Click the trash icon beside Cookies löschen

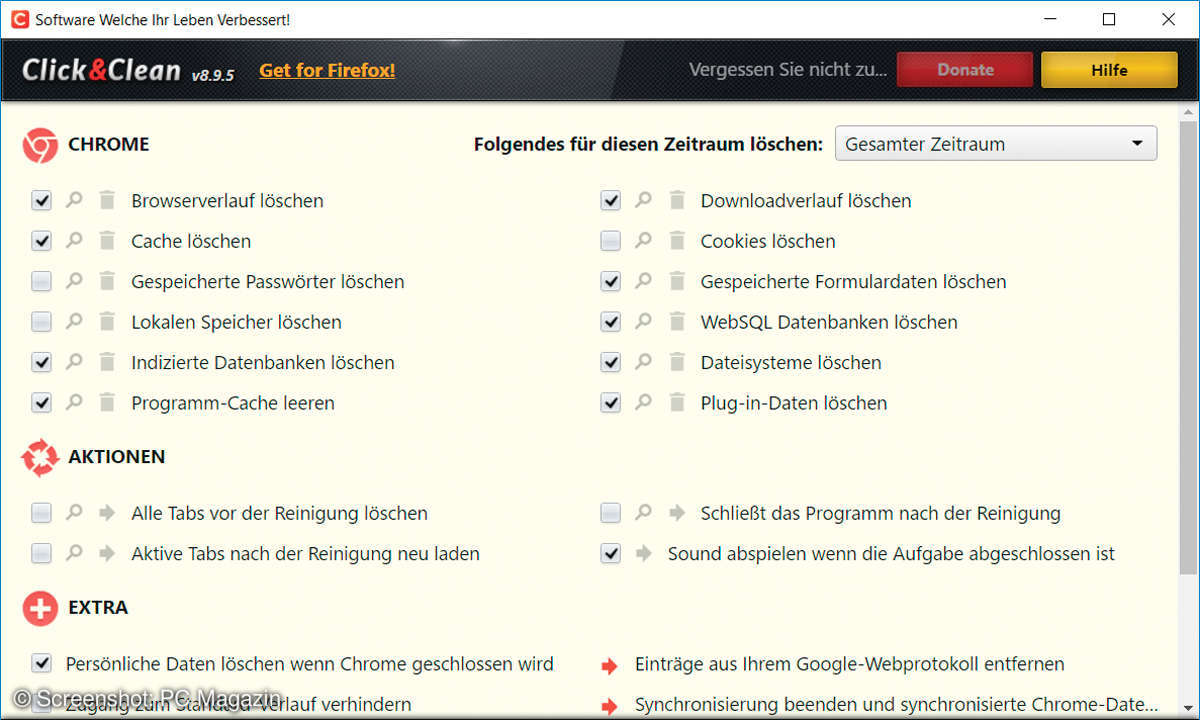pos(677,241)
